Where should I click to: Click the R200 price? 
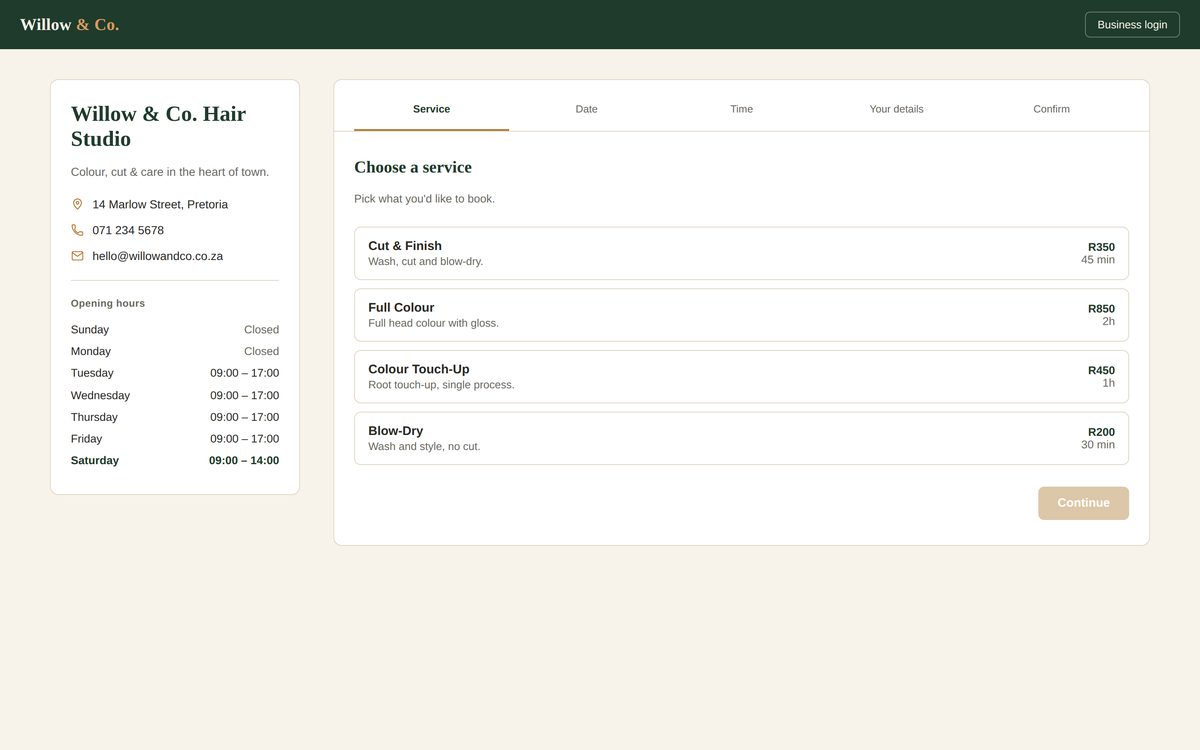(1101, 432)
